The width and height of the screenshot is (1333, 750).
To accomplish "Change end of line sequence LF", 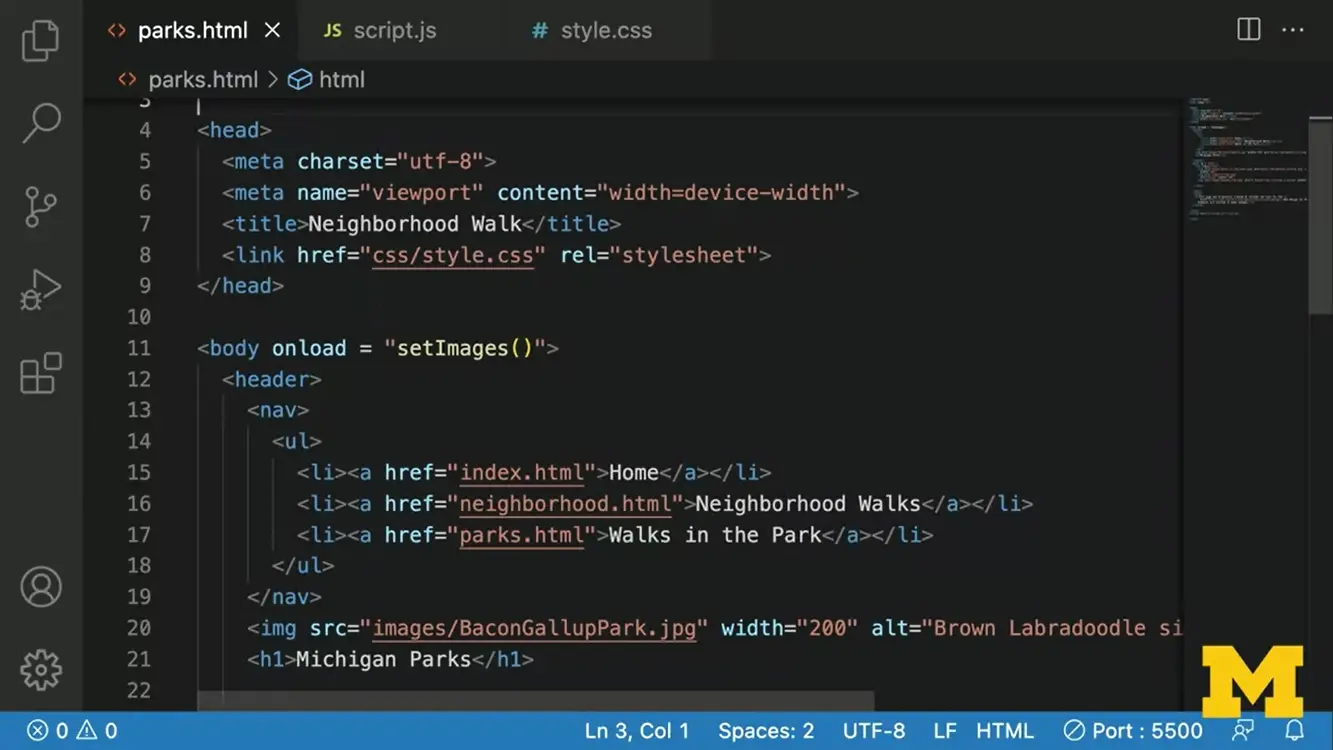I will click(x=945, y=731).
